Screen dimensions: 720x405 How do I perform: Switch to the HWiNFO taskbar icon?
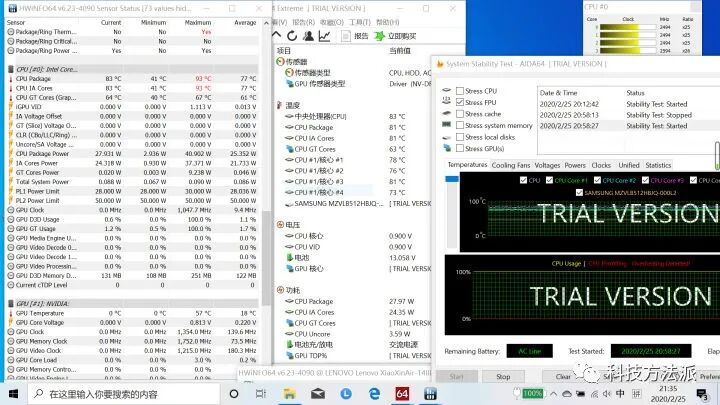click(x=430, y=394)
